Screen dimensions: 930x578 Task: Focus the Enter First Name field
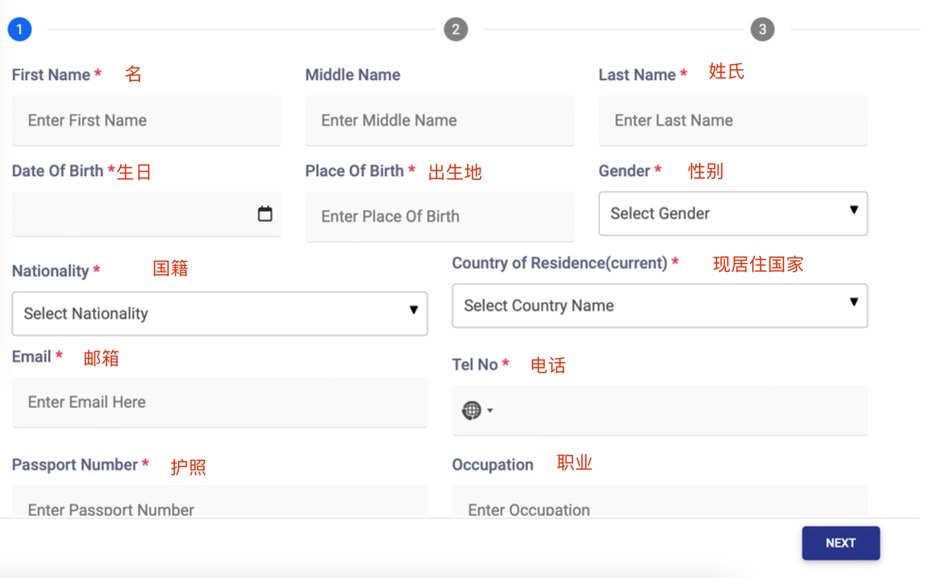coord(146,121)
